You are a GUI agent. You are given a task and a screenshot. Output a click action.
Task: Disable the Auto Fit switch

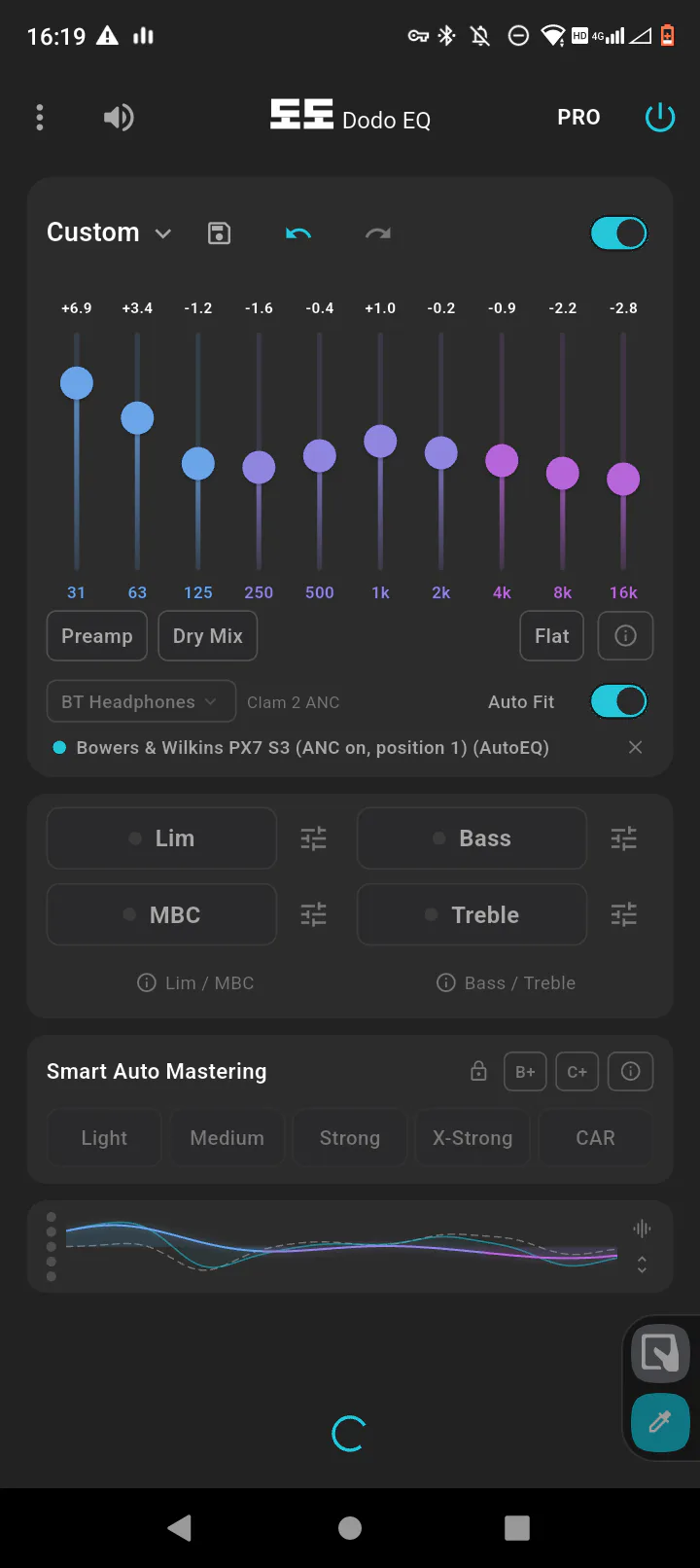coord(618,701)
